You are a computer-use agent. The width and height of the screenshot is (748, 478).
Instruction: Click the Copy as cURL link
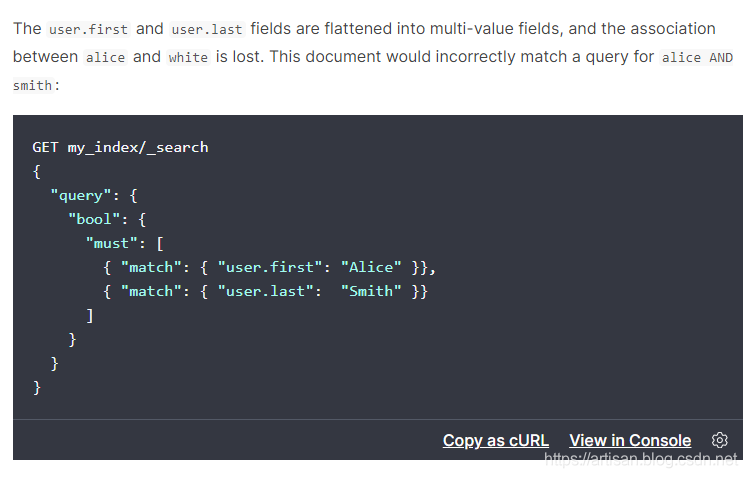(x=496, y=440)
